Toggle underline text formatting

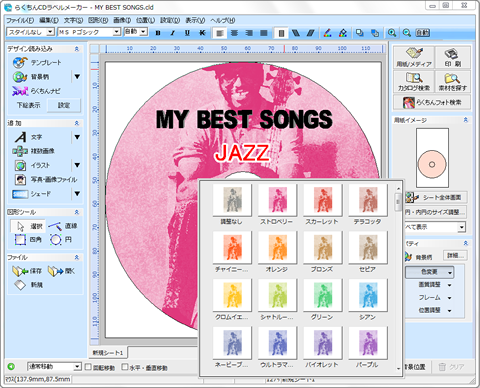click(187, 33)
